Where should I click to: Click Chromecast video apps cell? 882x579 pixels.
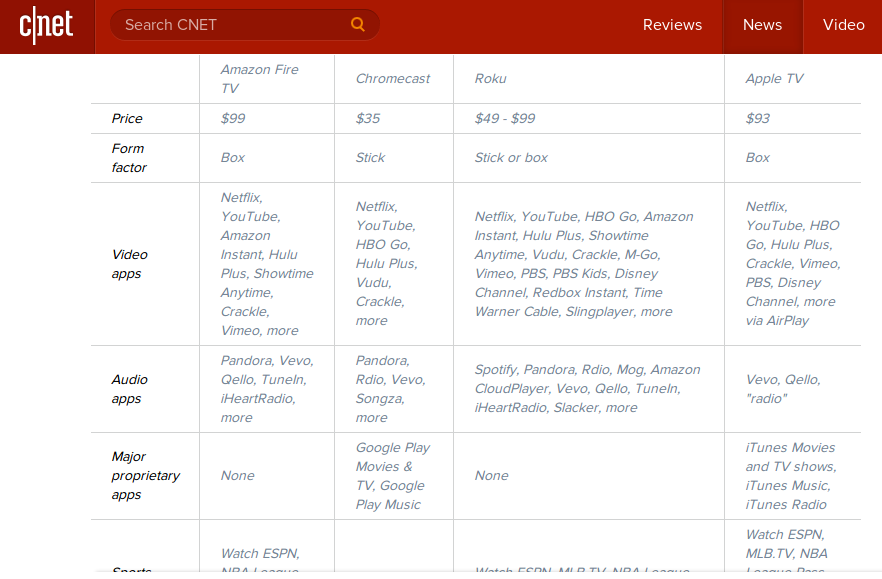click(x=386, y=264)
